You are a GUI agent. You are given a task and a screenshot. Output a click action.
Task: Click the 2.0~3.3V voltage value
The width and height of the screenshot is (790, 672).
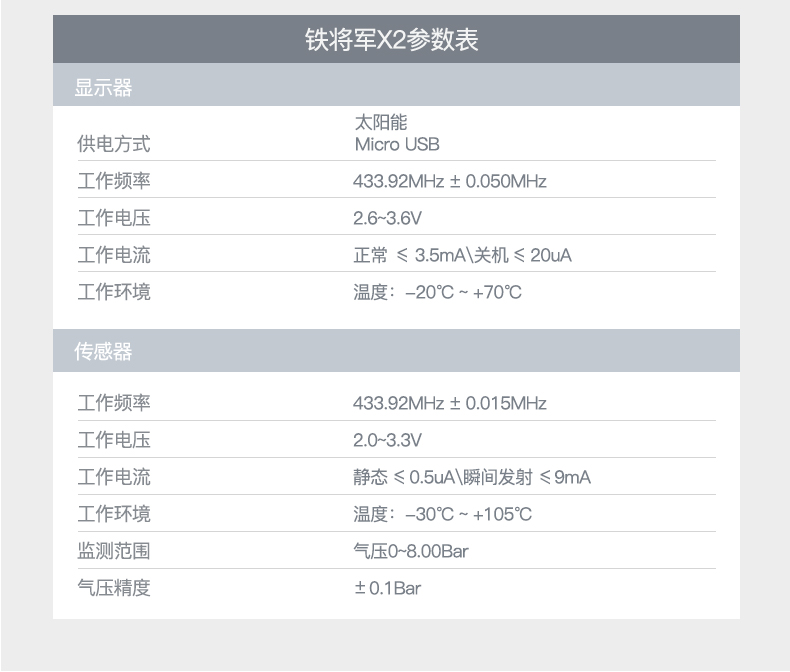coord(388,440)
